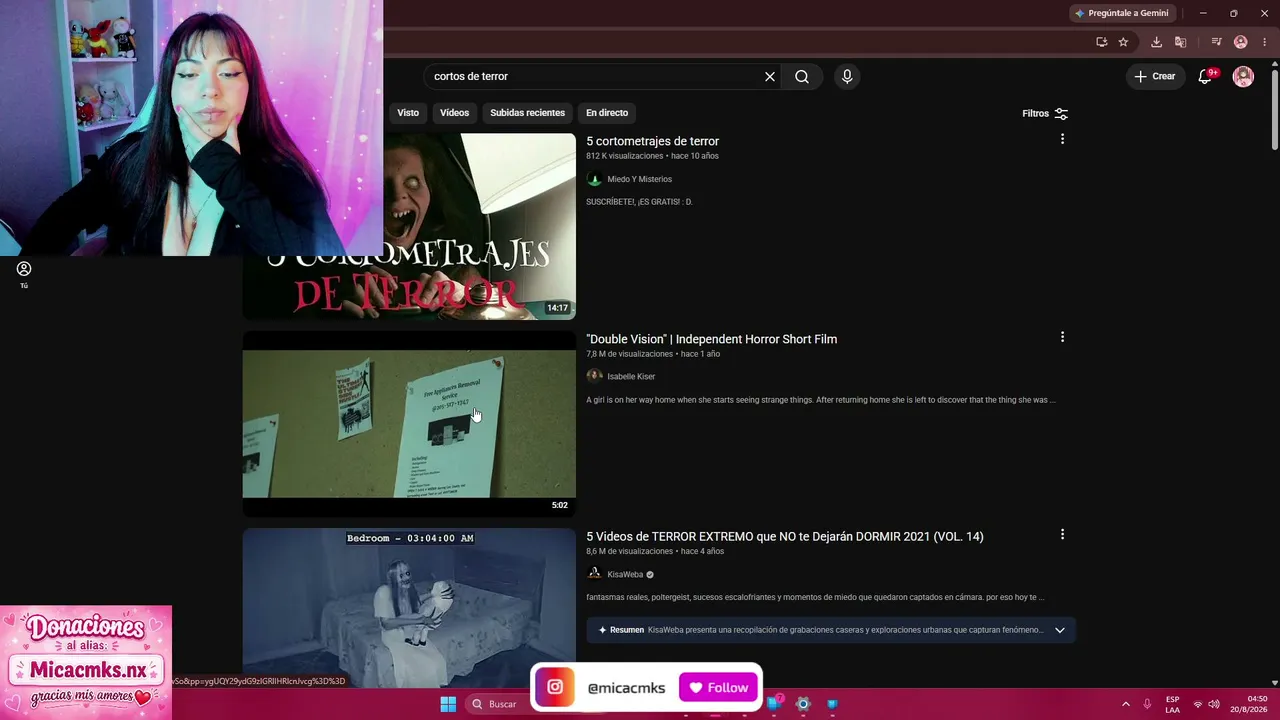The image size is (1280, 720).
Task: Select the Vídeos filter chip
Action: pos(454,113)
